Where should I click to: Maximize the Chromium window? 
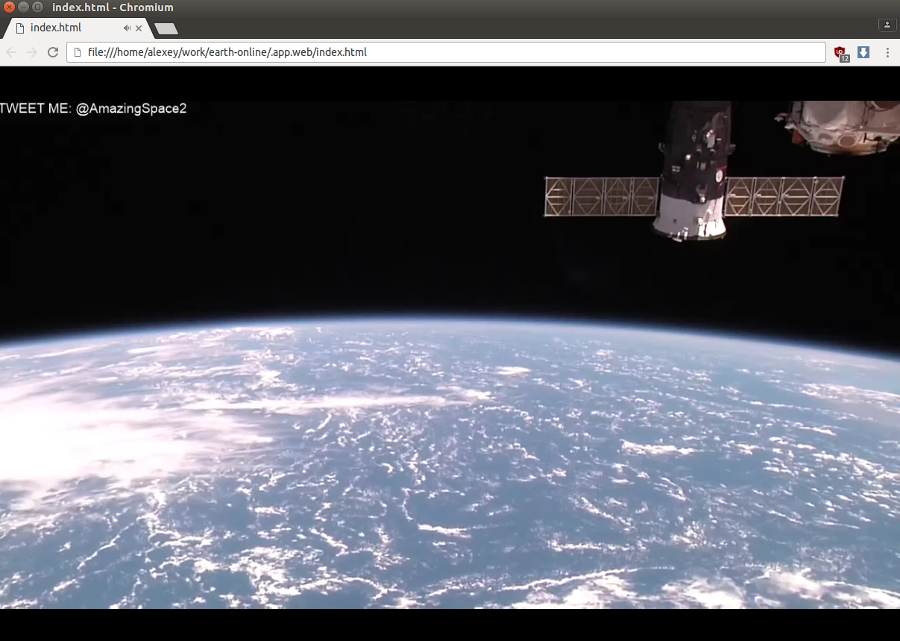[x=37, y=7]
